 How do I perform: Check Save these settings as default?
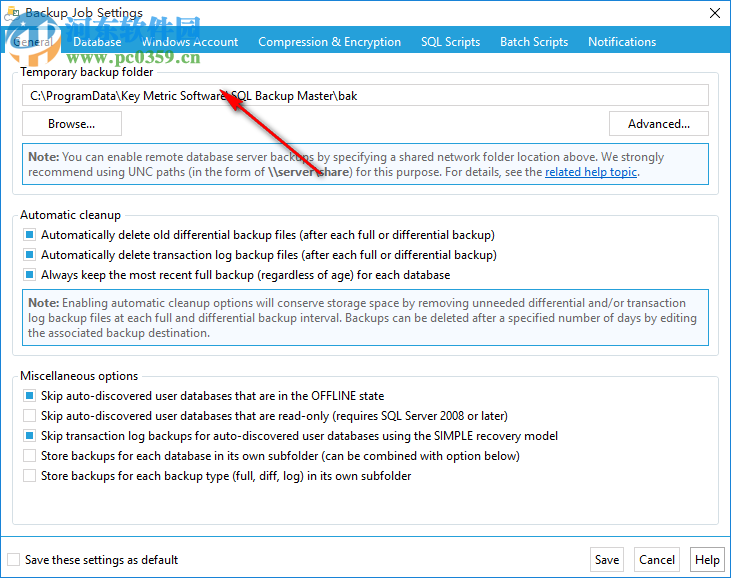click(x=14, y=560)
